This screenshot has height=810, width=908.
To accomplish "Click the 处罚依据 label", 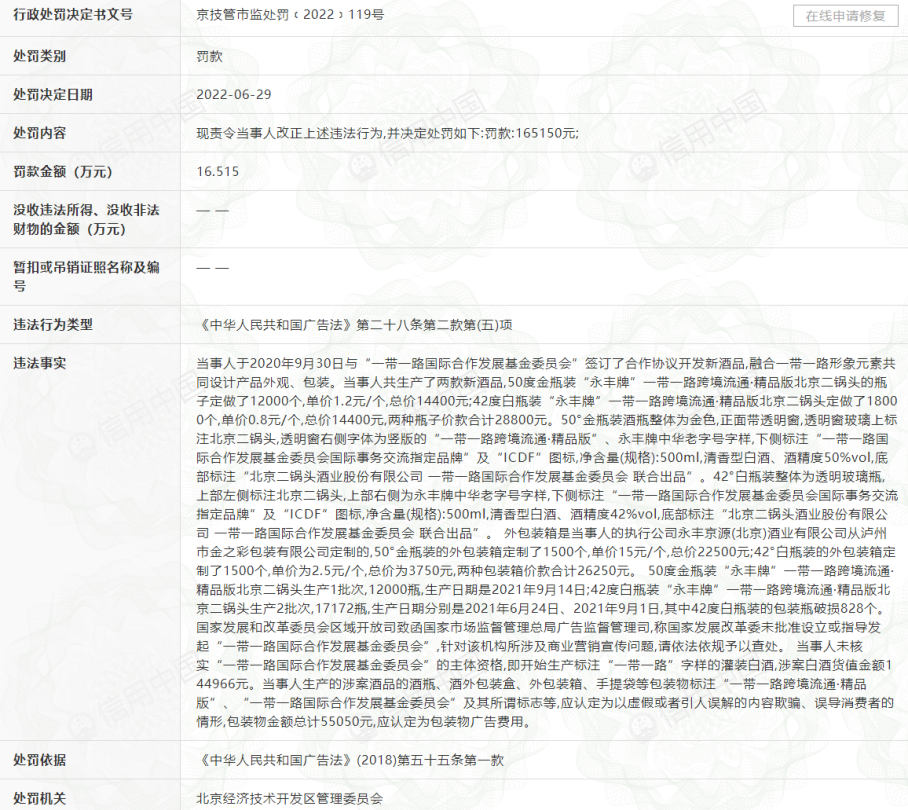I will tap(39, 760).
